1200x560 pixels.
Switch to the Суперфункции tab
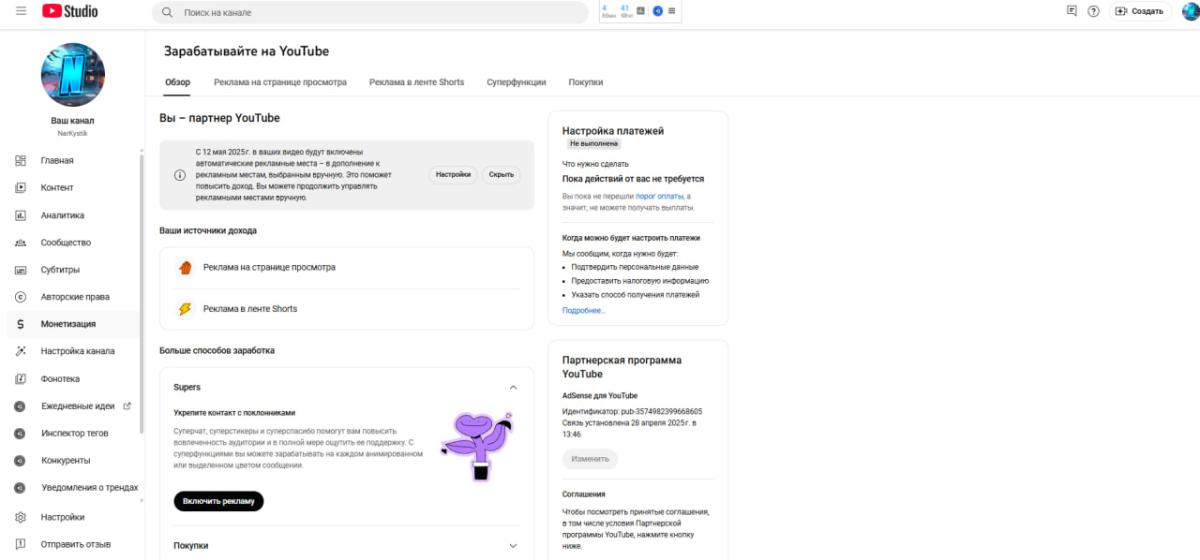click(516, 82)
